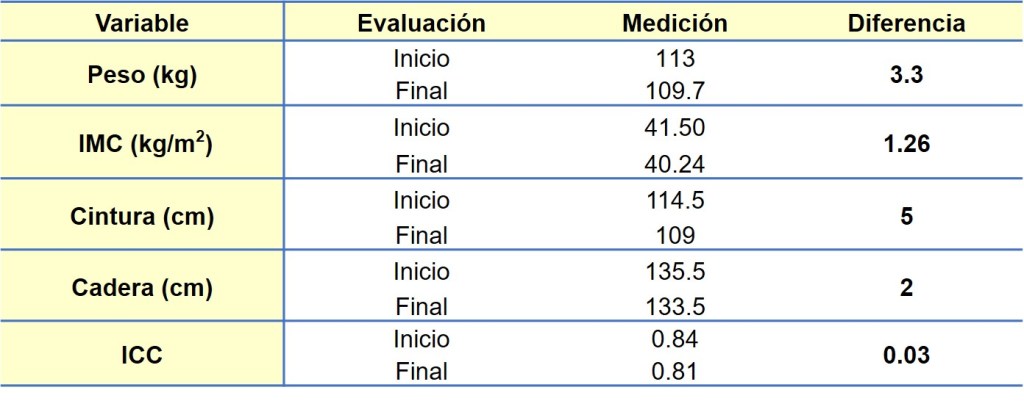
Task: Click the Medición column header
Action: (674, 24)
